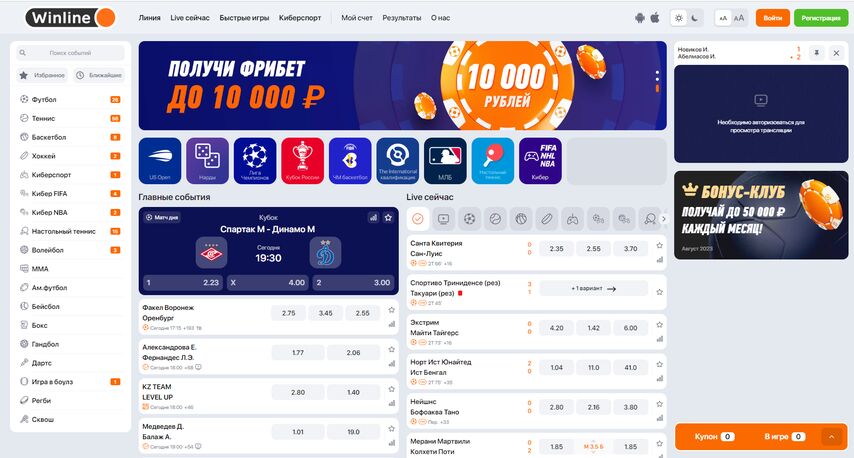This screenshot has height=458, width=854.
Task: Open the +1 вариант odds expander
Action: (x=594, y=289)
